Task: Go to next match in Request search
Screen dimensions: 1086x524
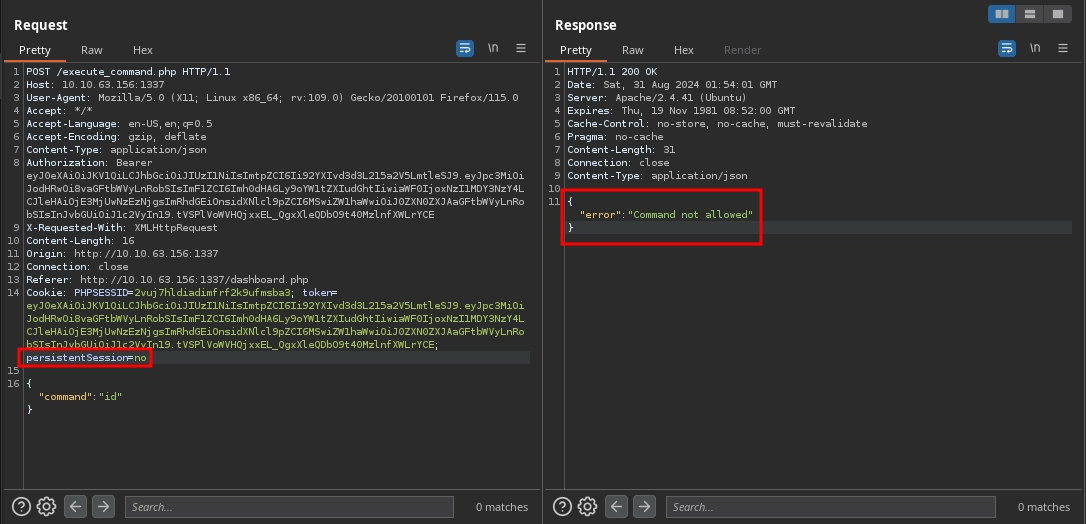Action: click(103, 507)
